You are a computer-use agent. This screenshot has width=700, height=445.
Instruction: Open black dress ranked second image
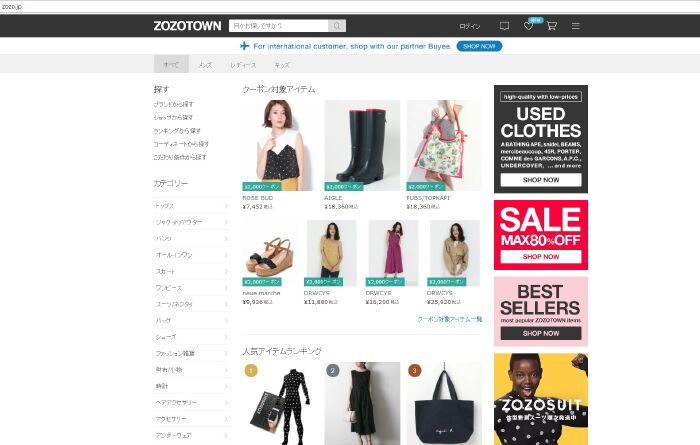click(362, 403)
